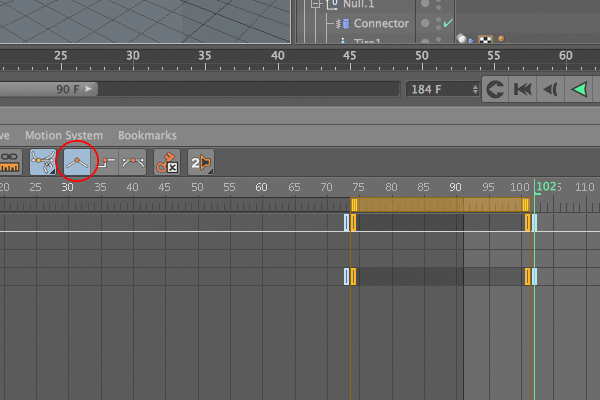600x400 pixels.
Task: Click the Connector object icon
Action: click(343, 24)
